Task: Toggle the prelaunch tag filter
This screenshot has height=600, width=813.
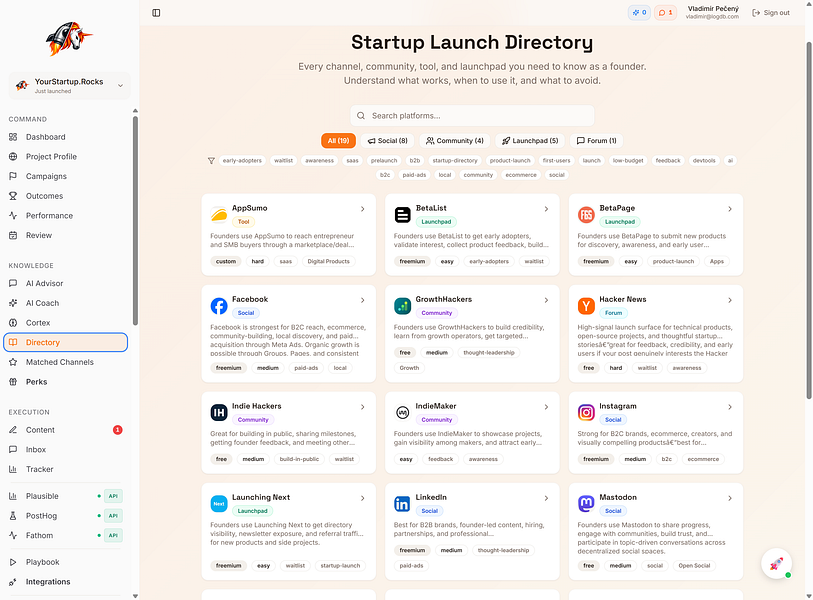Action: [384, 161]
